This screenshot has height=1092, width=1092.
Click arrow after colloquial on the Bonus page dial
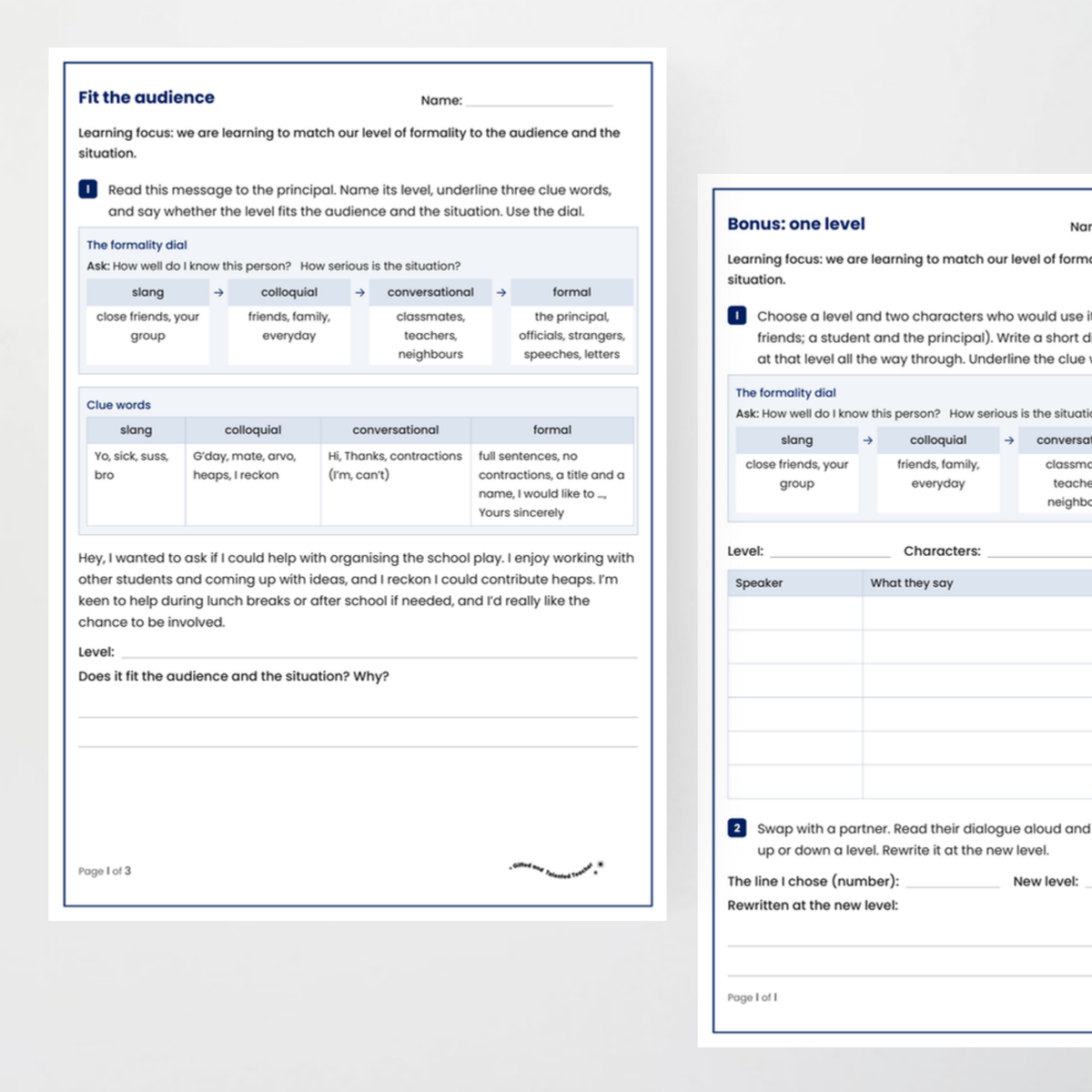click(x=1009, y=440)
